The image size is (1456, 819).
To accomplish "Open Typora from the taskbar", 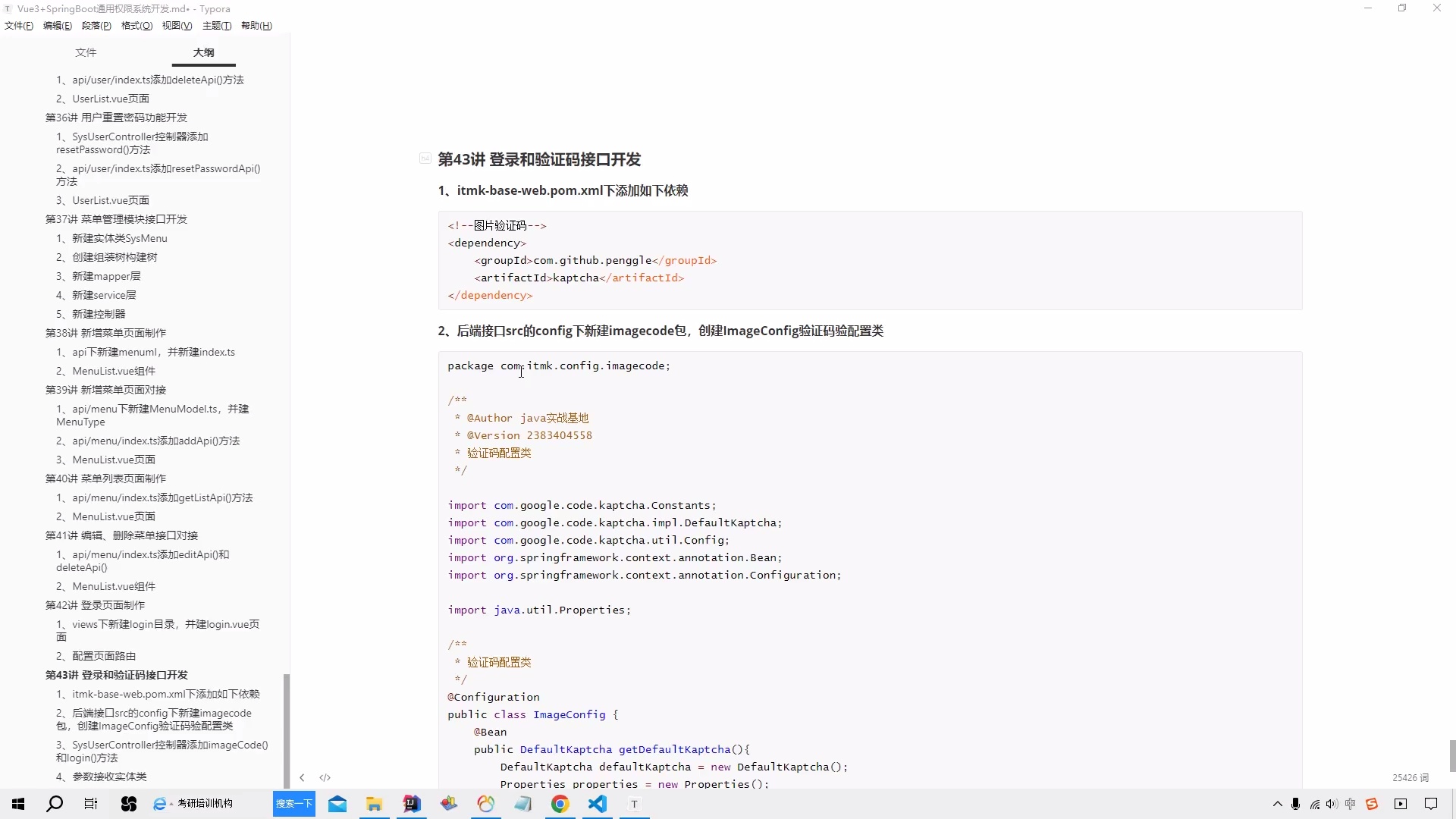I will coord(634,804).
